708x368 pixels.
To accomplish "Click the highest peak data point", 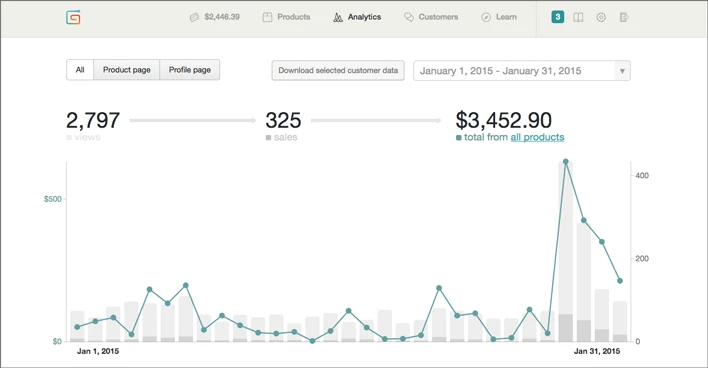I will (x=565, y=162).
